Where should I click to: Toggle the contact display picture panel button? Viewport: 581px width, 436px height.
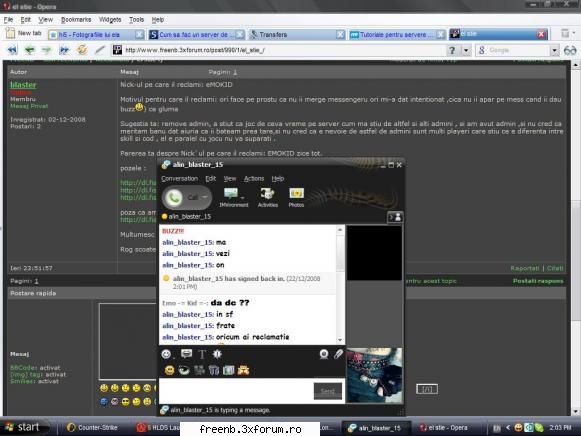[395, 217]
